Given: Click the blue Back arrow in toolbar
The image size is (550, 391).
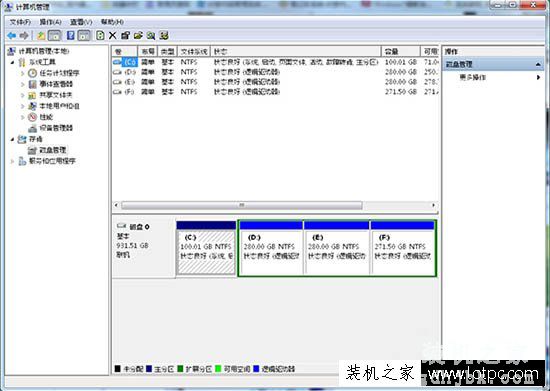Looking at the screenshot, I should (12, 35).
